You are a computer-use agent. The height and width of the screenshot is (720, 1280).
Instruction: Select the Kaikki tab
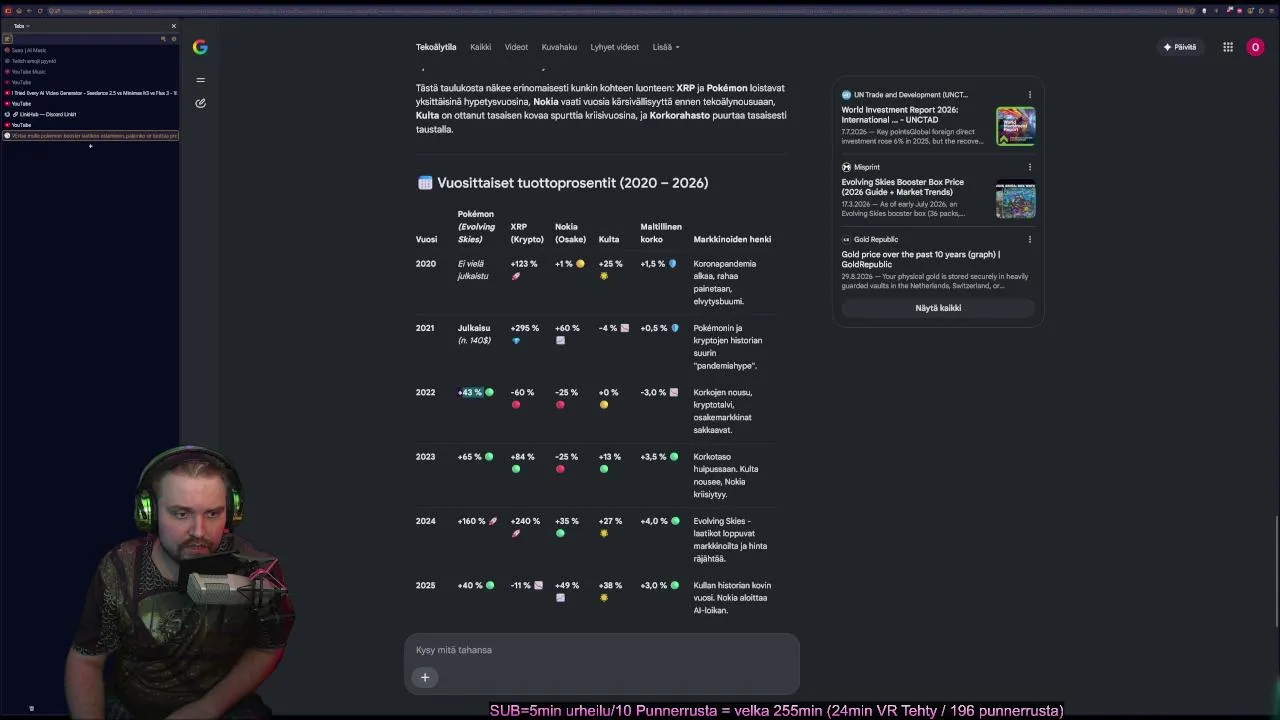click(481, 47)
